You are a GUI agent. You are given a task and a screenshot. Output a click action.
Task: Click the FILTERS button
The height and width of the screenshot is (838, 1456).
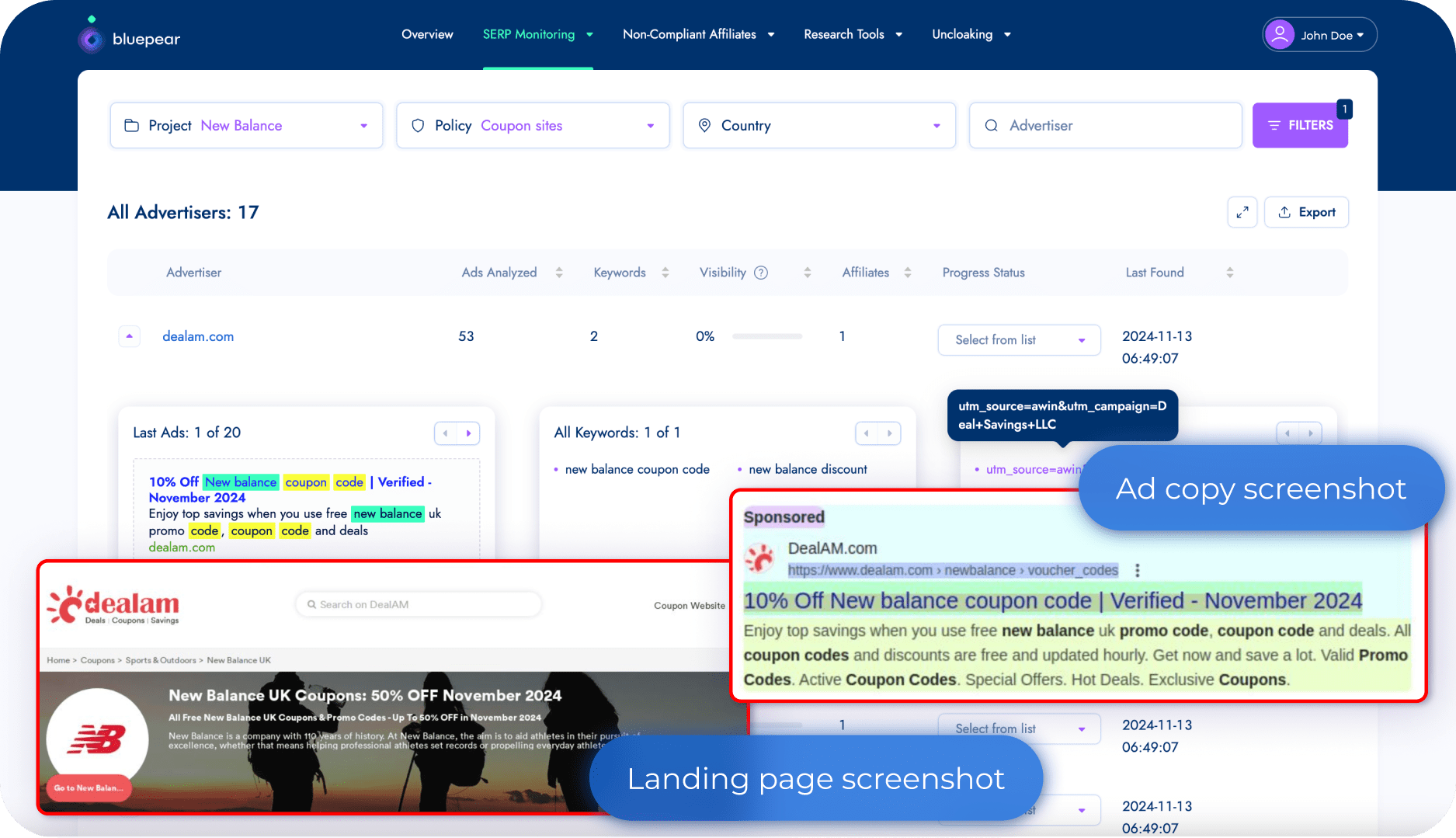(x=1300, y=125)
